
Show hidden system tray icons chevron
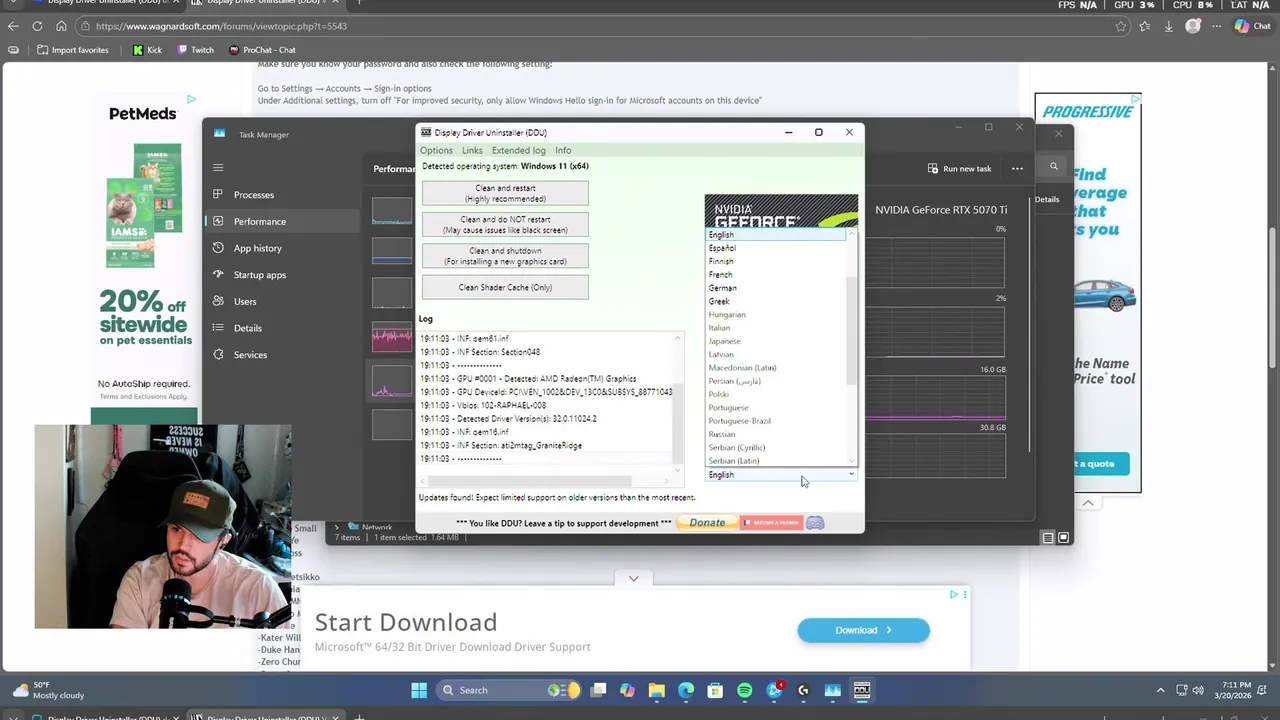point(1160,690)
